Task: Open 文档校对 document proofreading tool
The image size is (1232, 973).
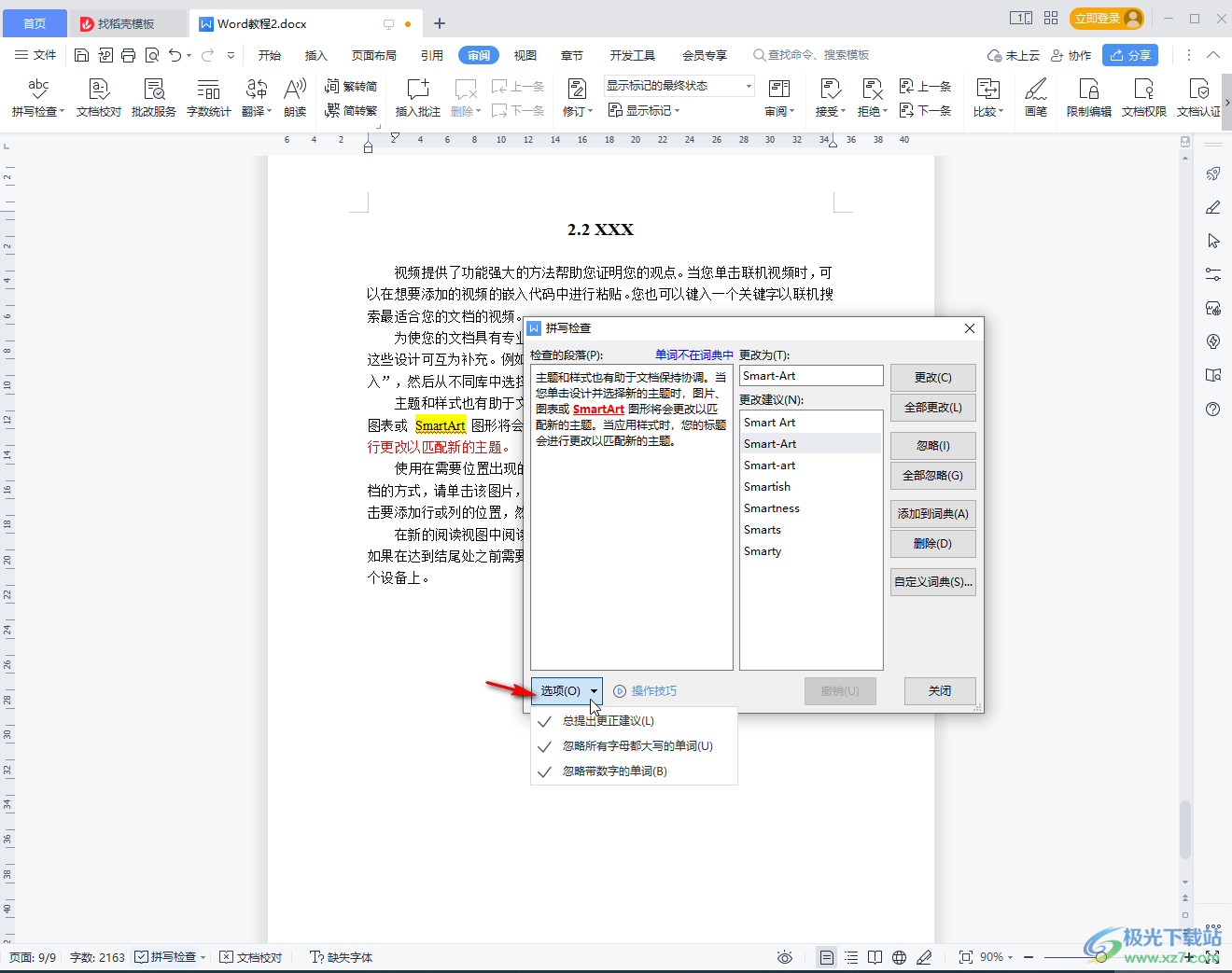Action: click(99, 97)
